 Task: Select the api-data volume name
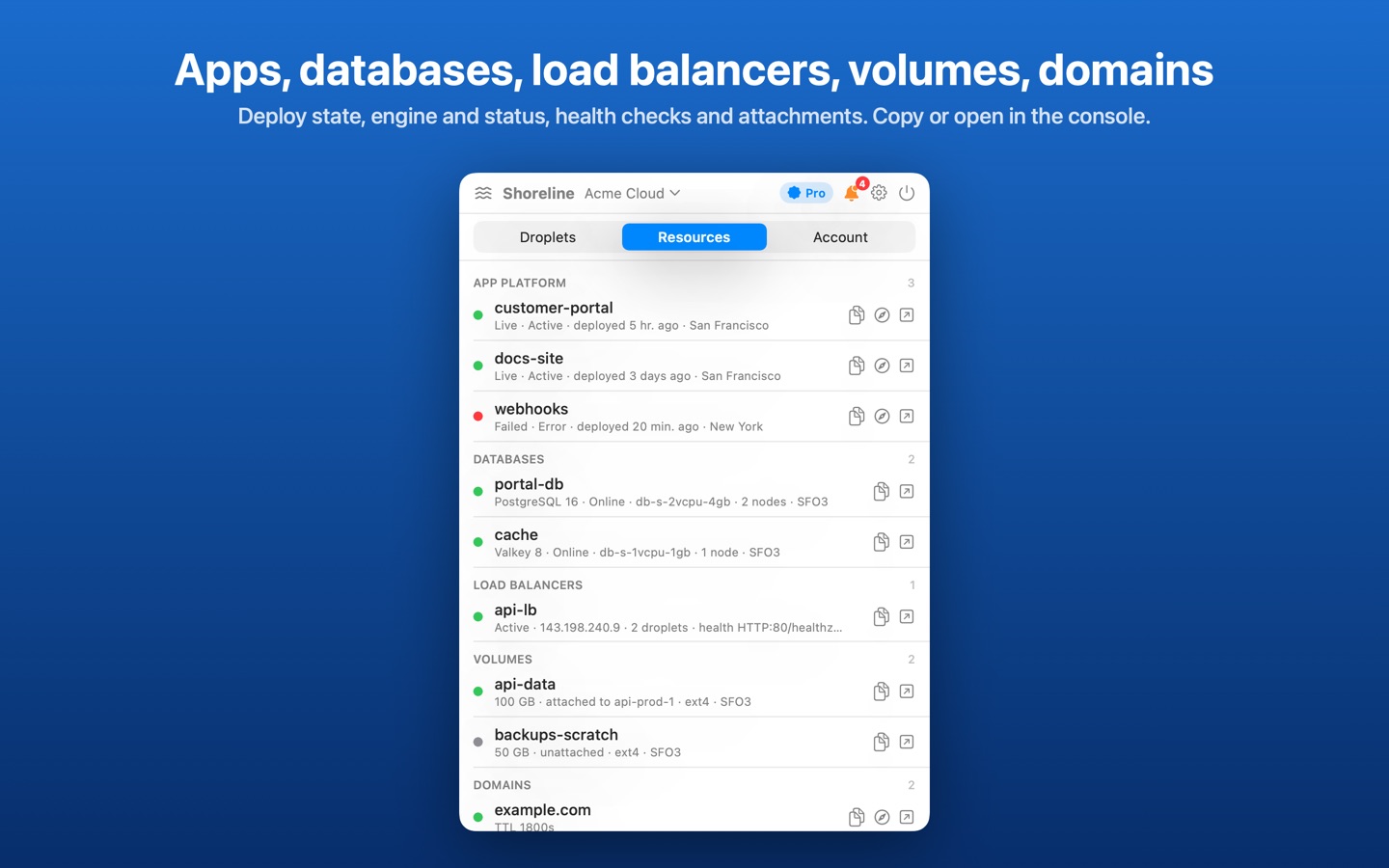(525, 684)
